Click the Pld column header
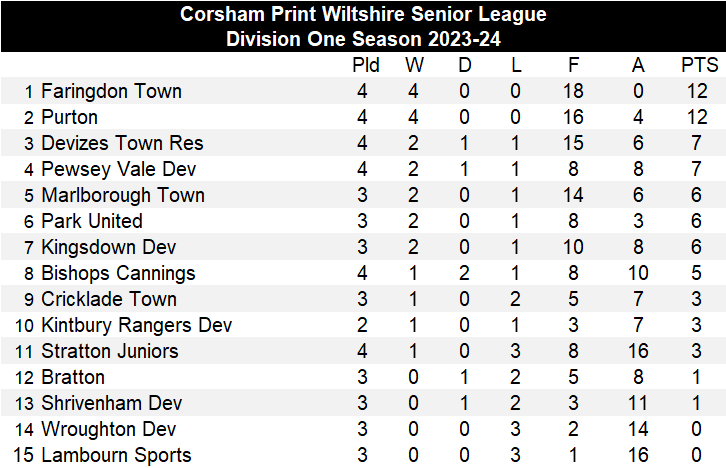The width and height of the screenshot is (726, 468). [x=366, y=65]
